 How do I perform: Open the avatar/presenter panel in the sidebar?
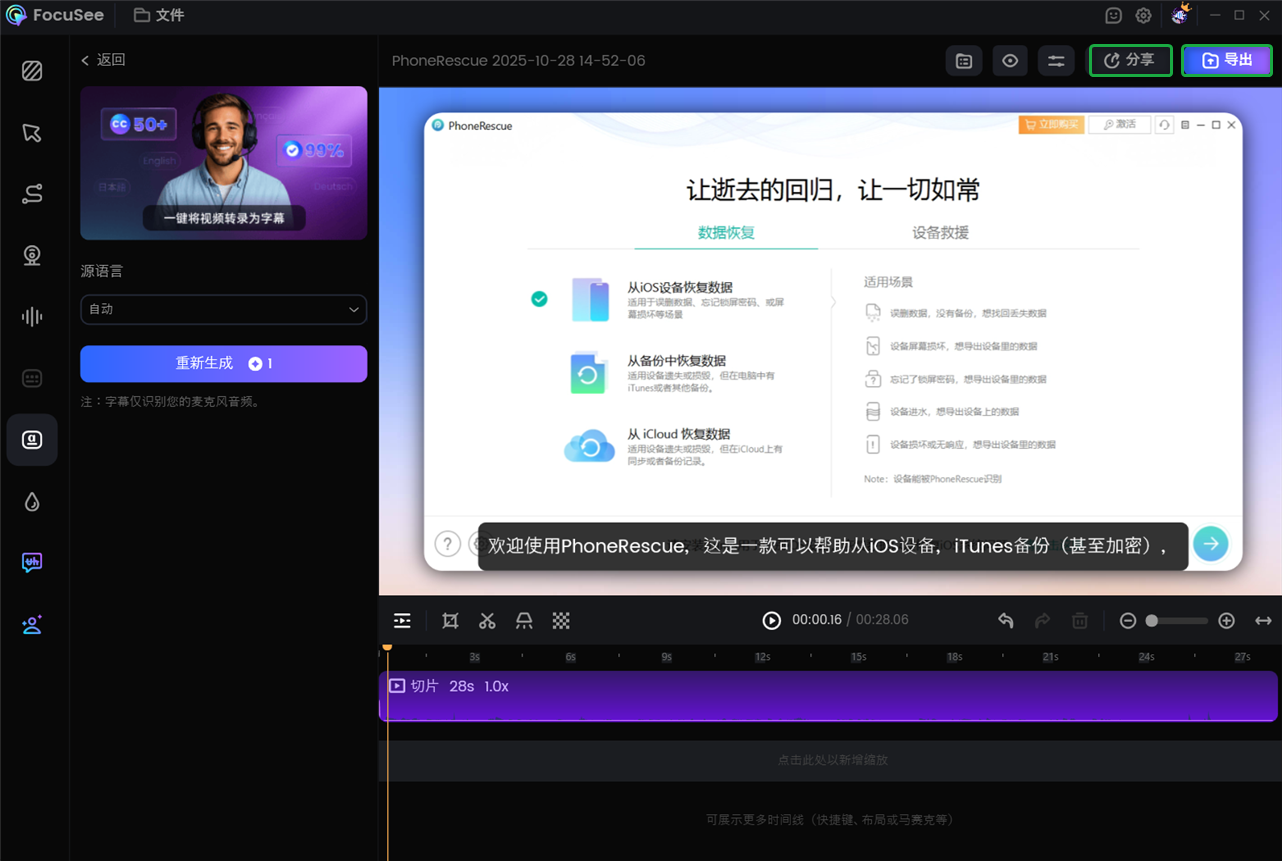[x=32, y=624]
